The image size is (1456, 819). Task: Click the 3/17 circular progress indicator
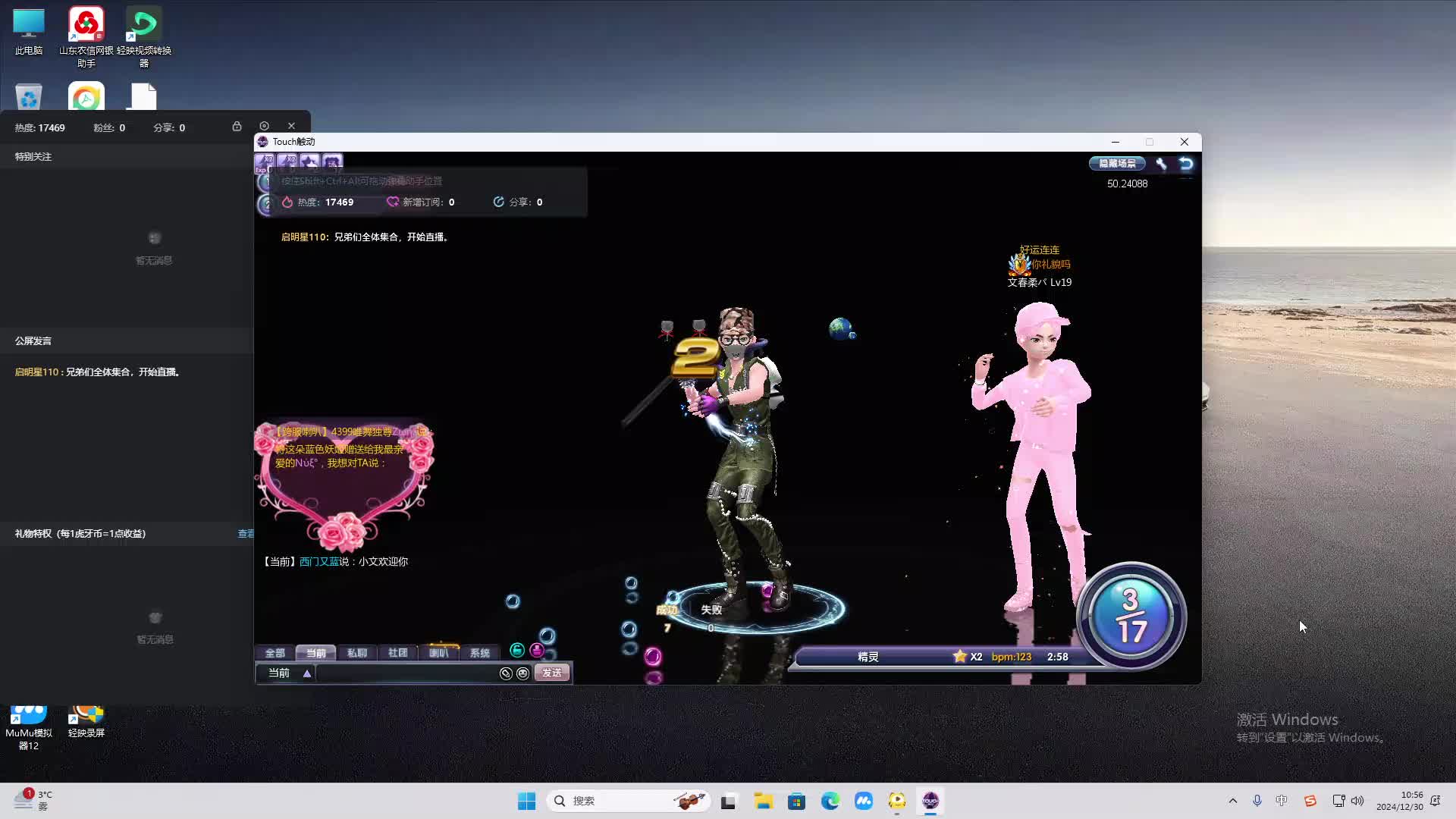pyautogui.click(x=1131, y=616)
